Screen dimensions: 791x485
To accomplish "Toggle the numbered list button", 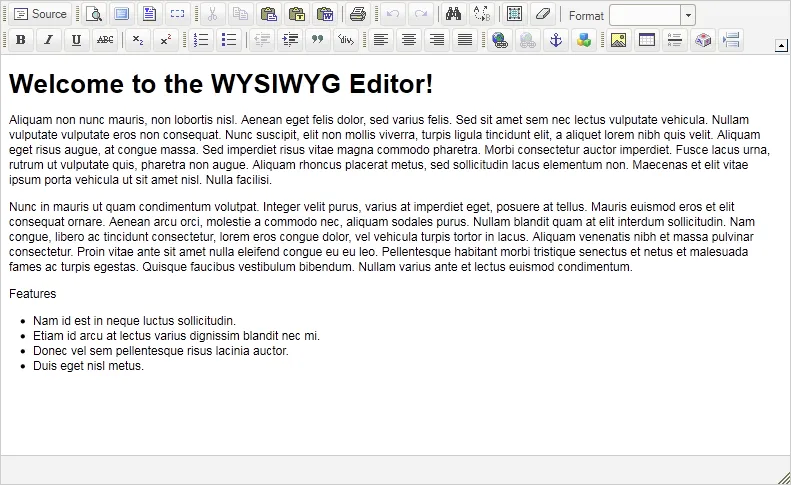I will coord(201,40).
